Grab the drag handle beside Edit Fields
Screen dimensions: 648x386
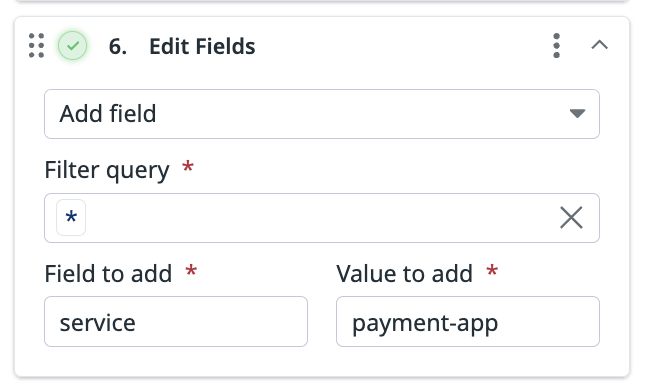tap(36, 45)
